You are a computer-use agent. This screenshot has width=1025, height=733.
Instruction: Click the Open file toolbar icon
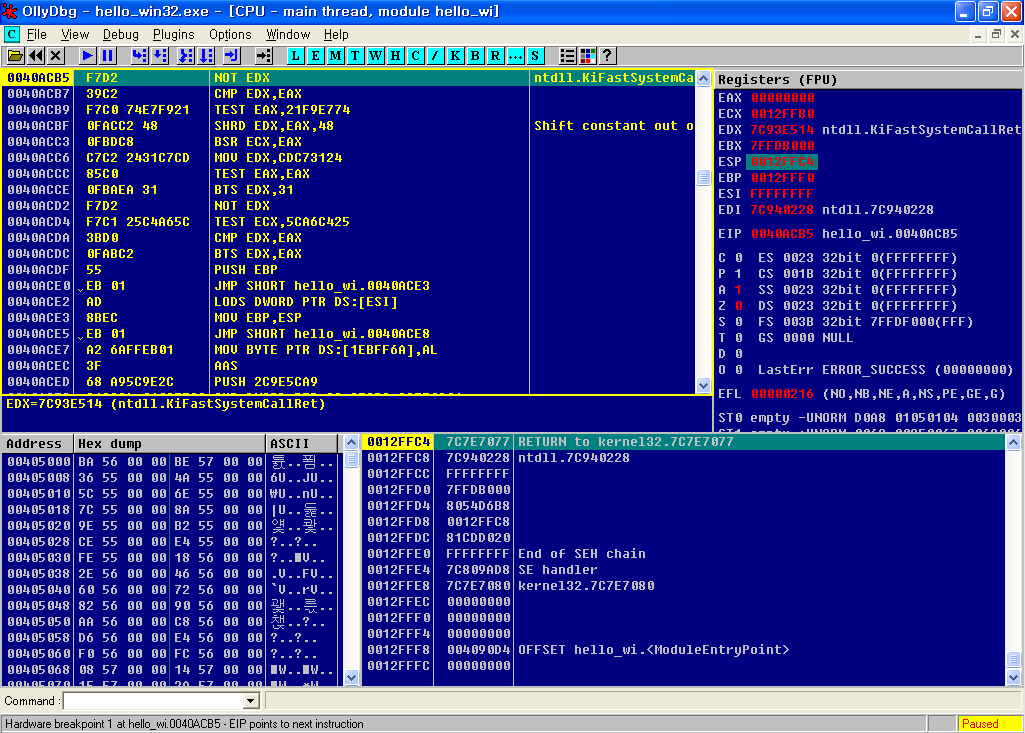pos(15,56)
